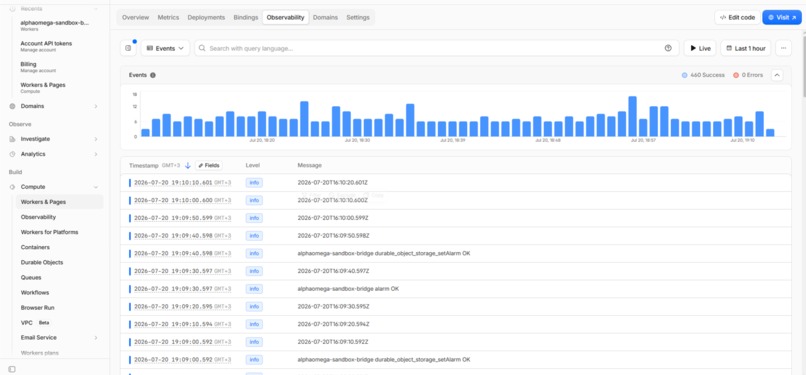
Task: Toggle the 0 Errors series legend
Action: click(x=748, y=75)
